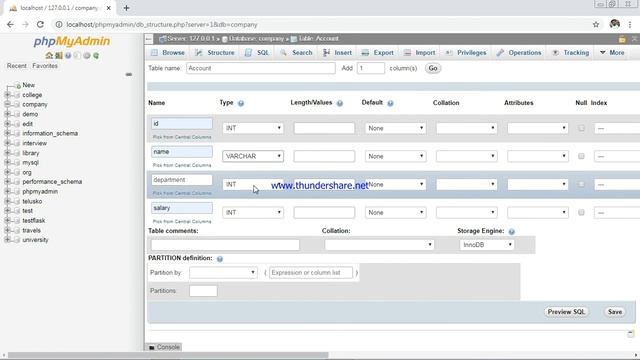Open table Collation dropdown below columns
This screenshot has width=640, height=360.
click(x=379, y=245)
